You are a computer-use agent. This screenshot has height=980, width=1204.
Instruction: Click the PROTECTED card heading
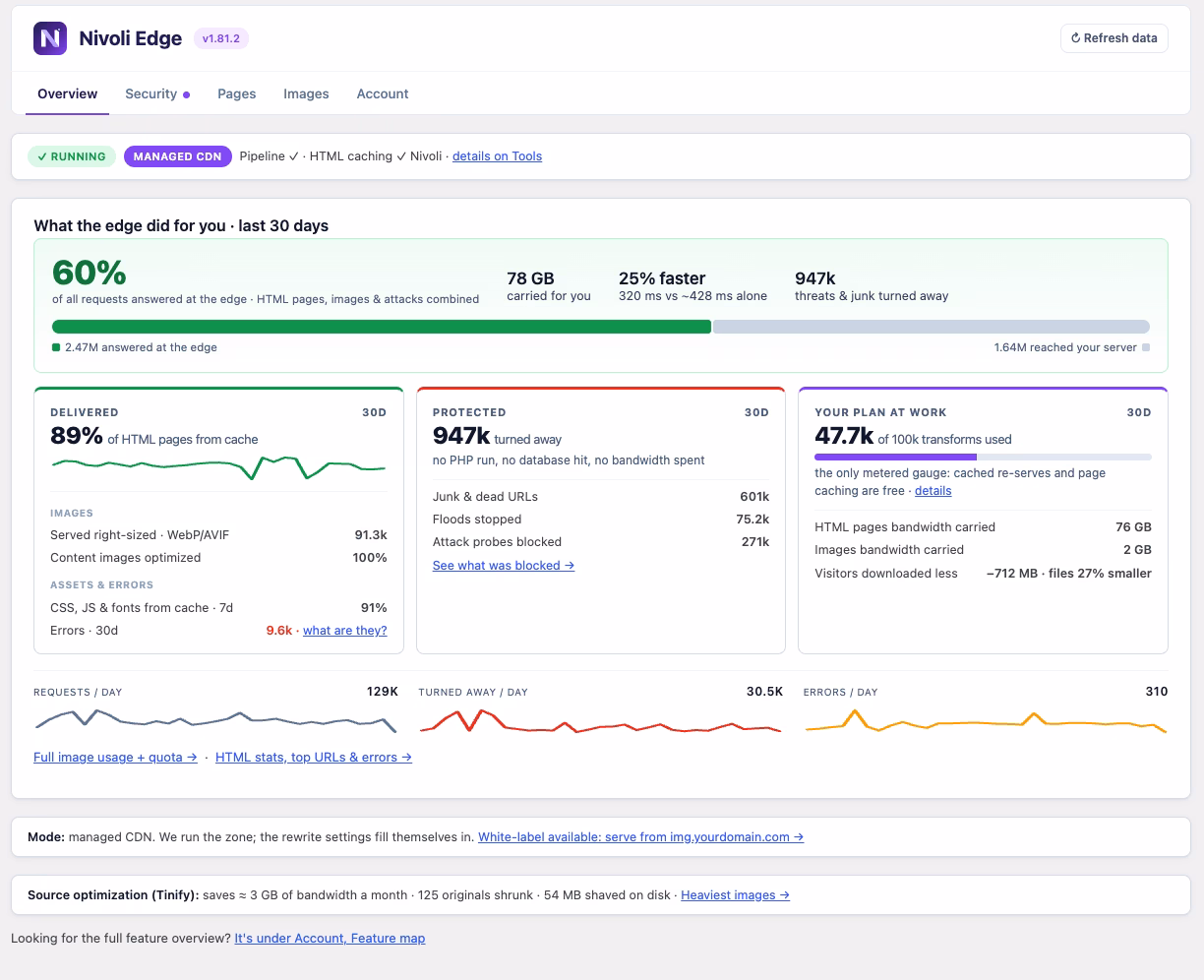pos(469,413)
